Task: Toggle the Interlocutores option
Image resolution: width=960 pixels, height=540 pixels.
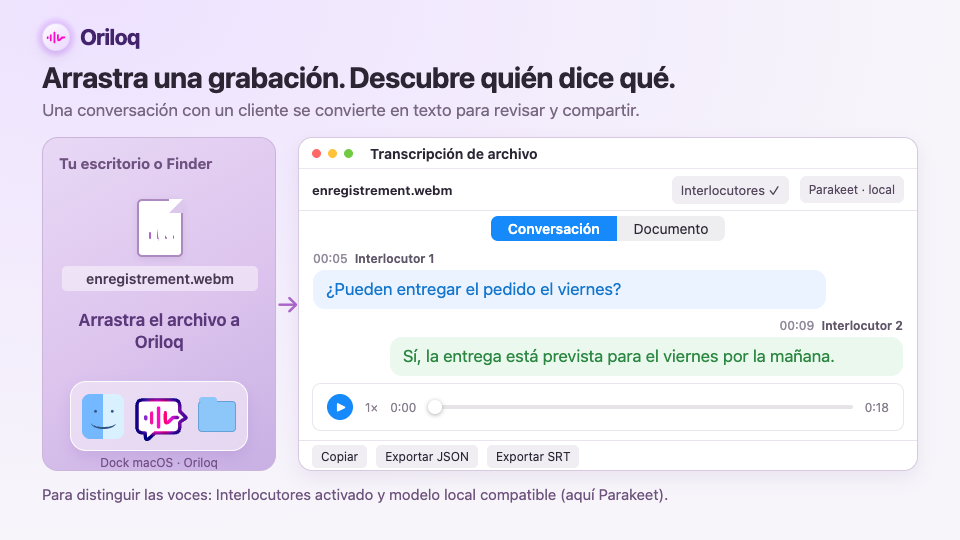Action: pos(730,190)
